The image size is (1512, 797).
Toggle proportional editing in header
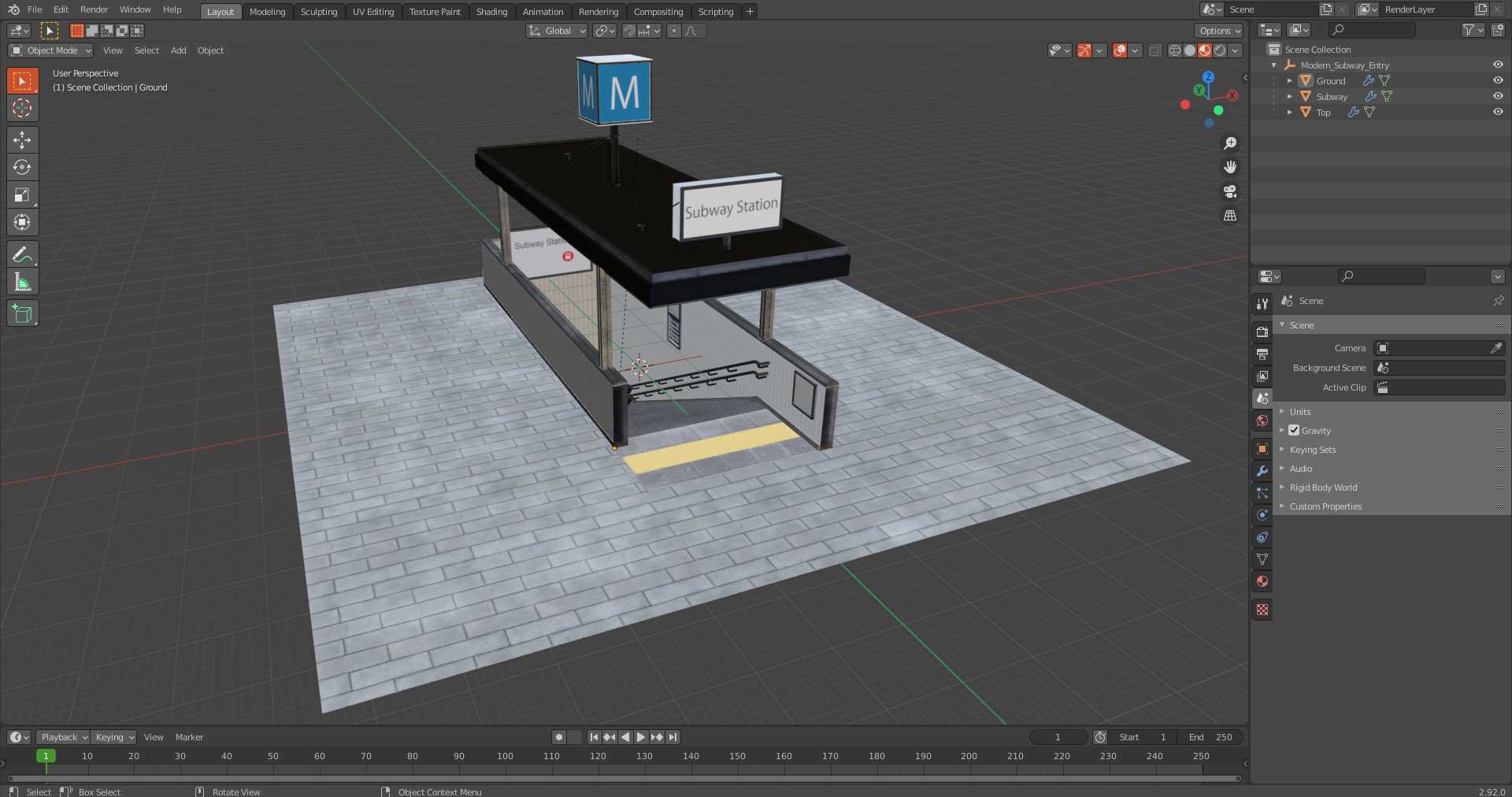(673, 31)
